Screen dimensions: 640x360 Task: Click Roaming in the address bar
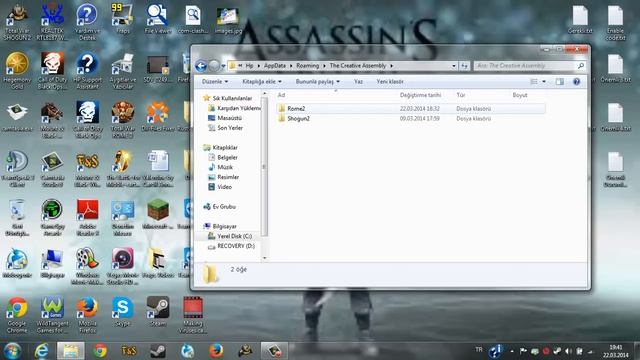point(307,66)
